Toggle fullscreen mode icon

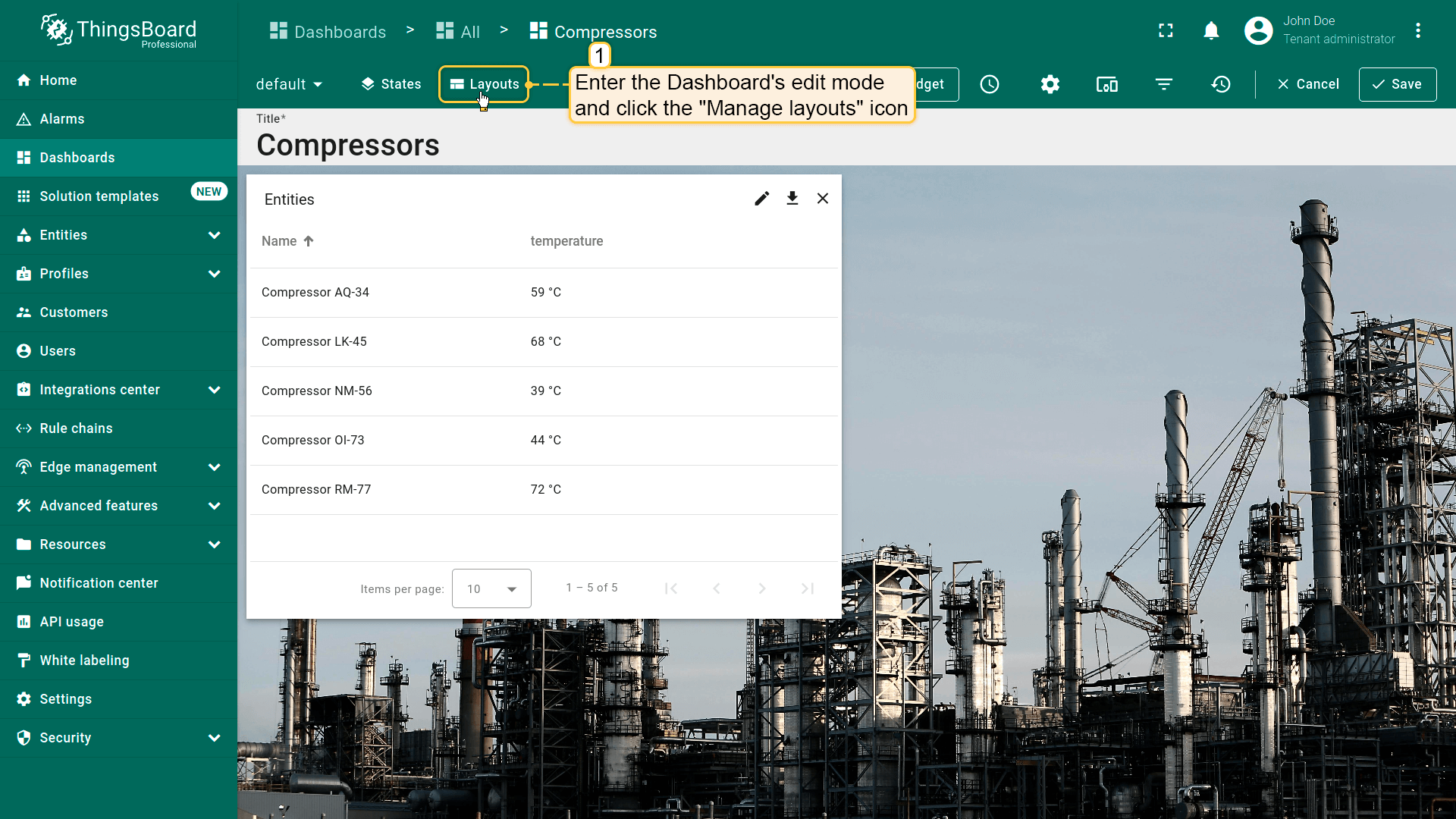coord(1166,31)
